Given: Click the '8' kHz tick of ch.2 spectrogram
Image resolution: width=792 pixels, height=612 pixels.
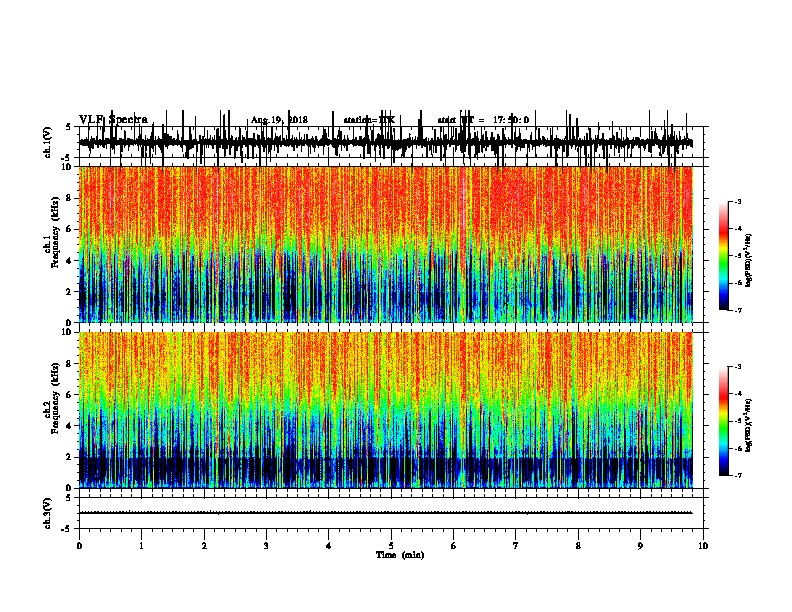Looking at the screenshot, I should coord(68,364).
